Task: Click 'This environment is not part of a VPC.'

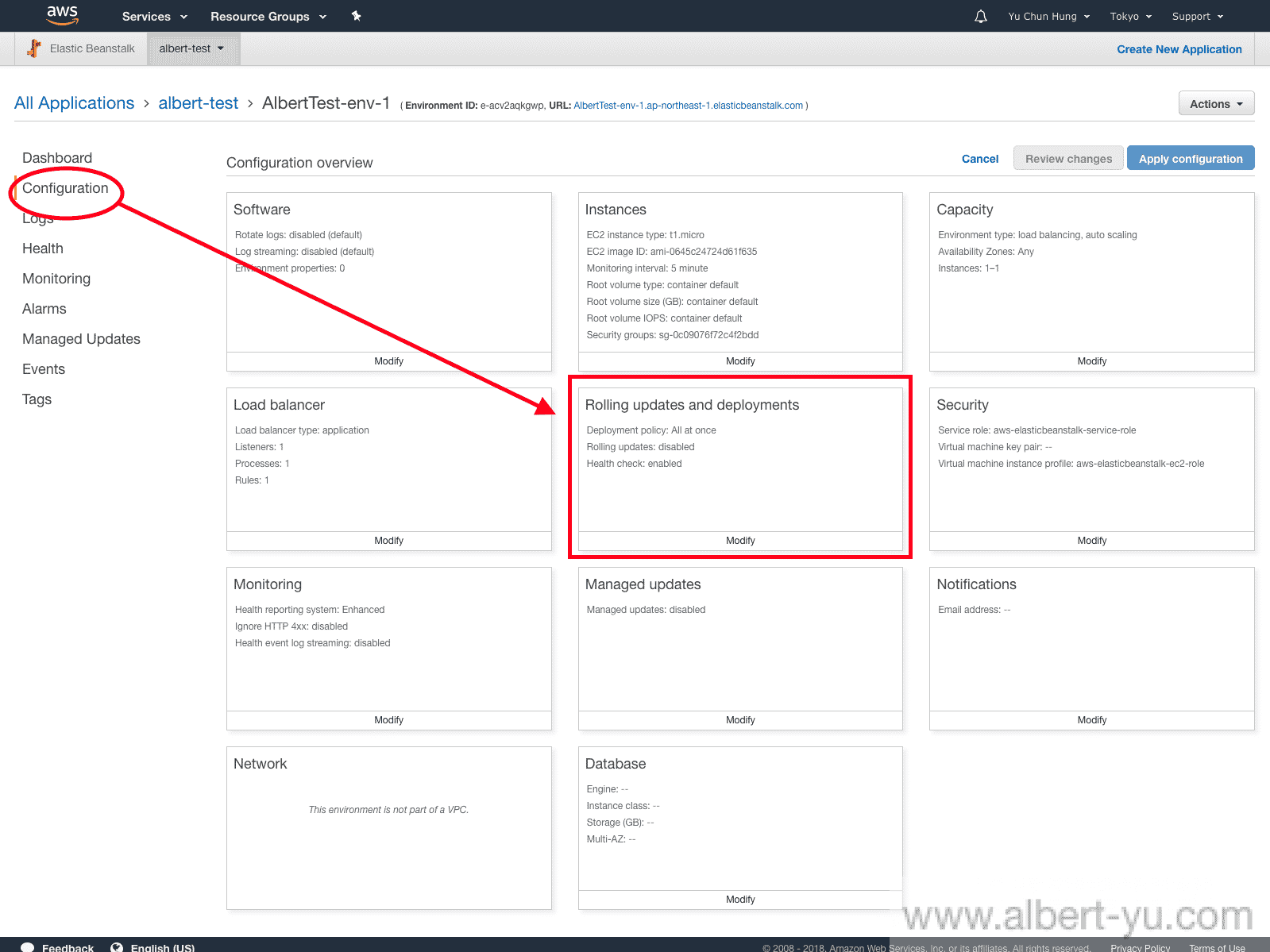Action: coord(388,810)
